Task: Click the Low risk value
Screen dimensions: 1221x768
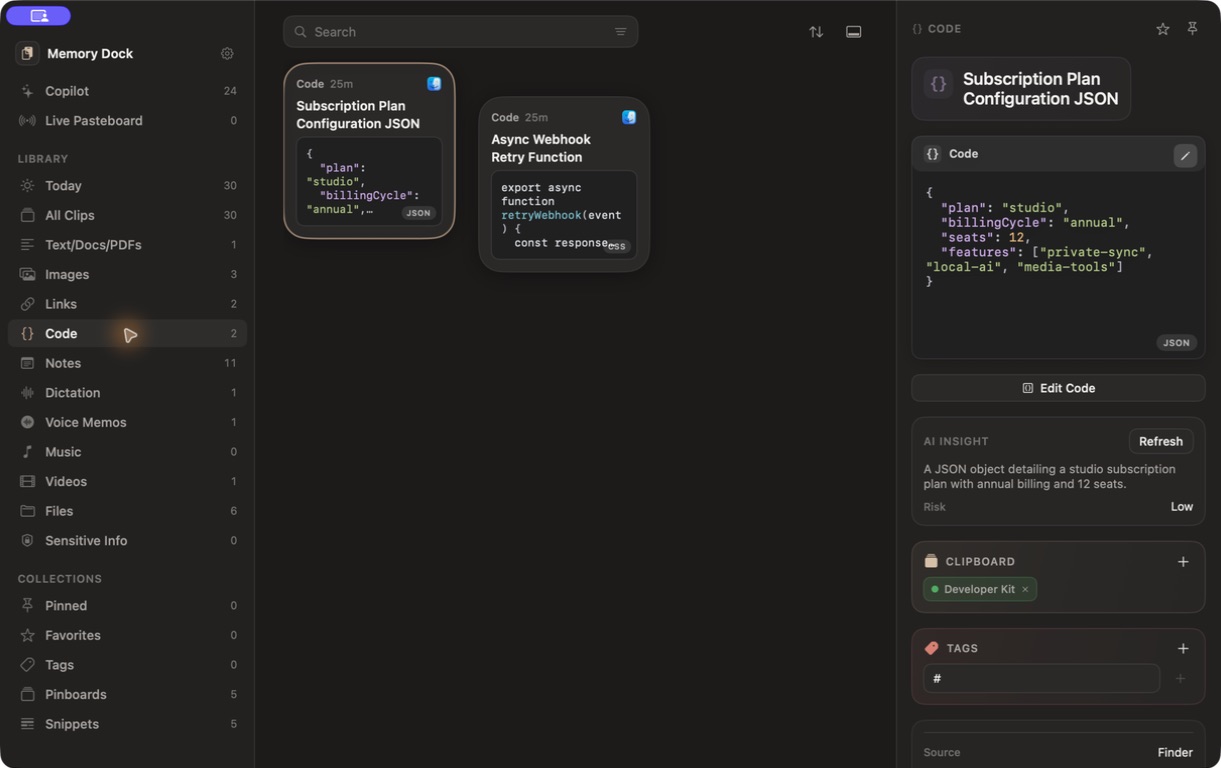Action: pos(1182,507)
